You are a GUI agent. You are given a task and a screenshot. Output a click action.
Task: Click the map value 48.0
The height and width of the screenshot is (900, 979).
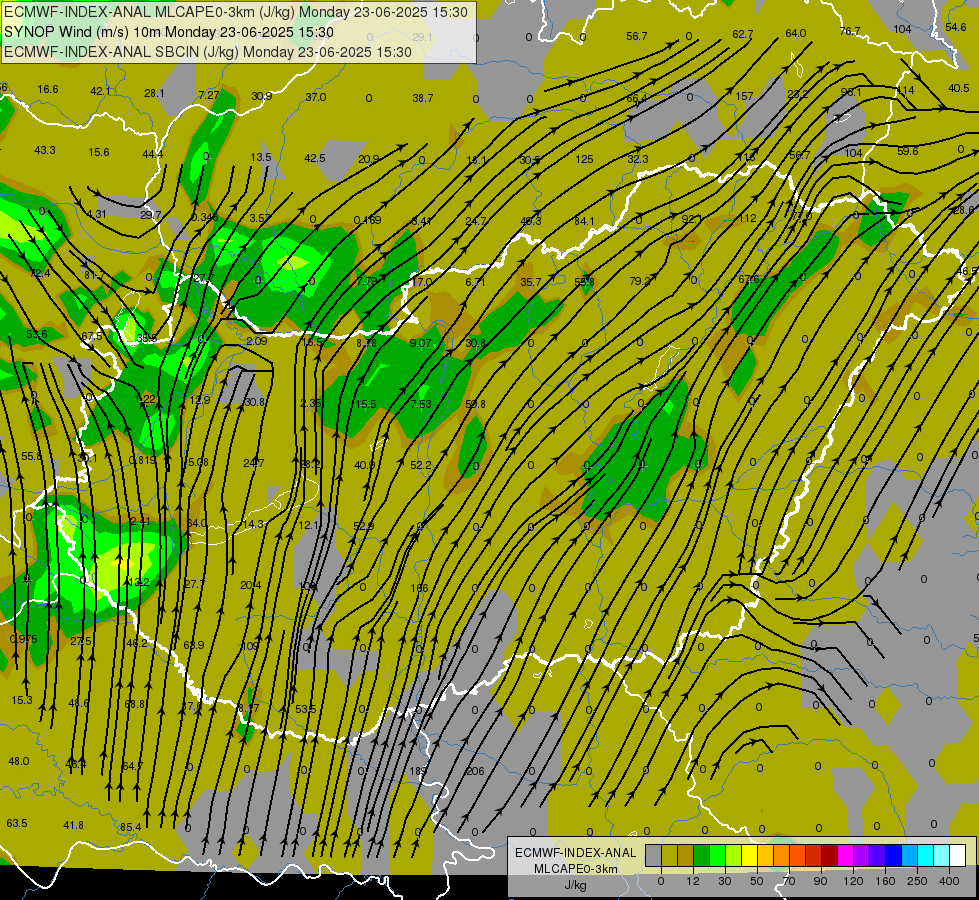click(x=19, y=761)
